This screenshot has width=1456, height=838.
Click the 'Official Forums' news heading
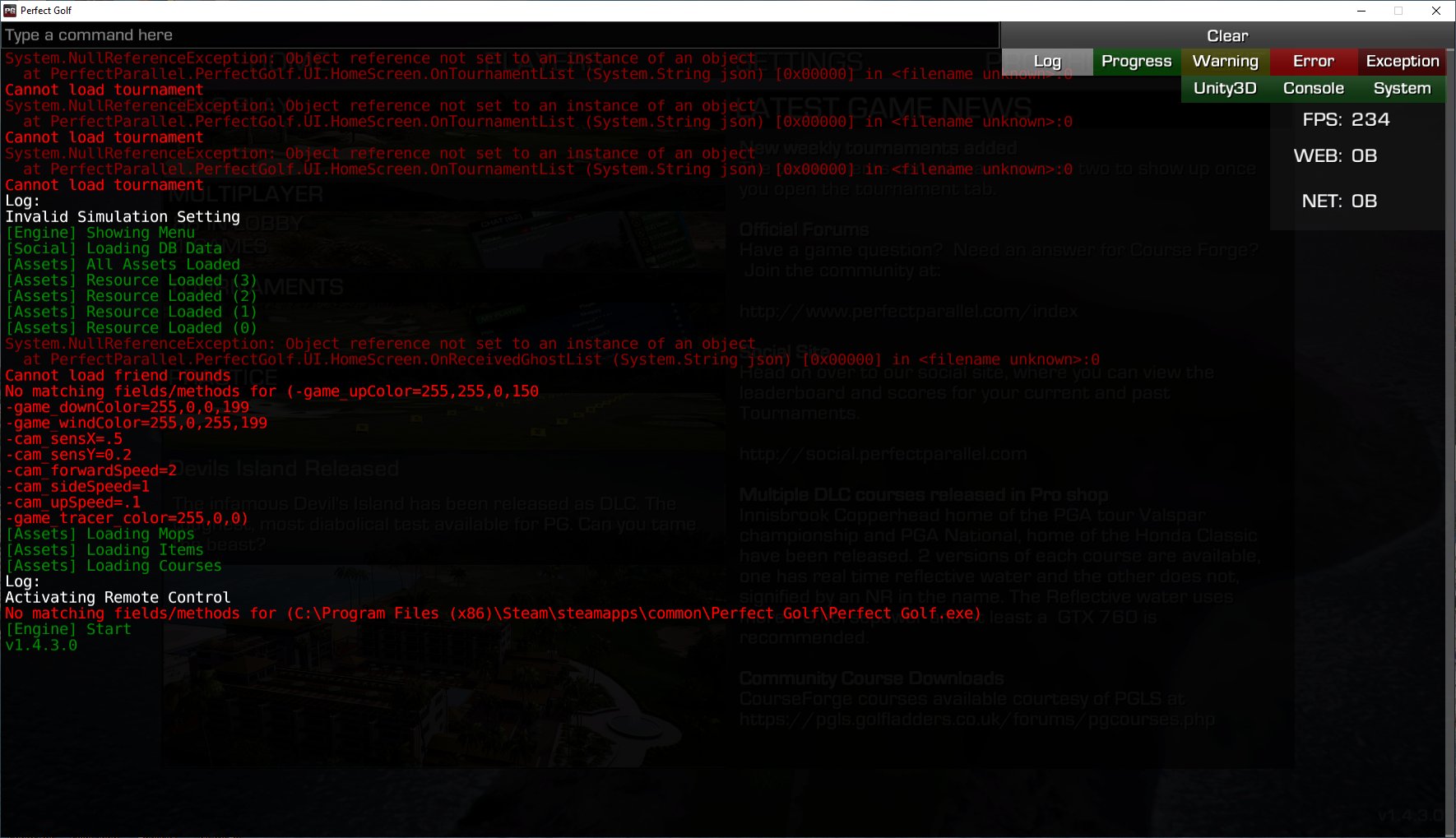coord(804,229)
